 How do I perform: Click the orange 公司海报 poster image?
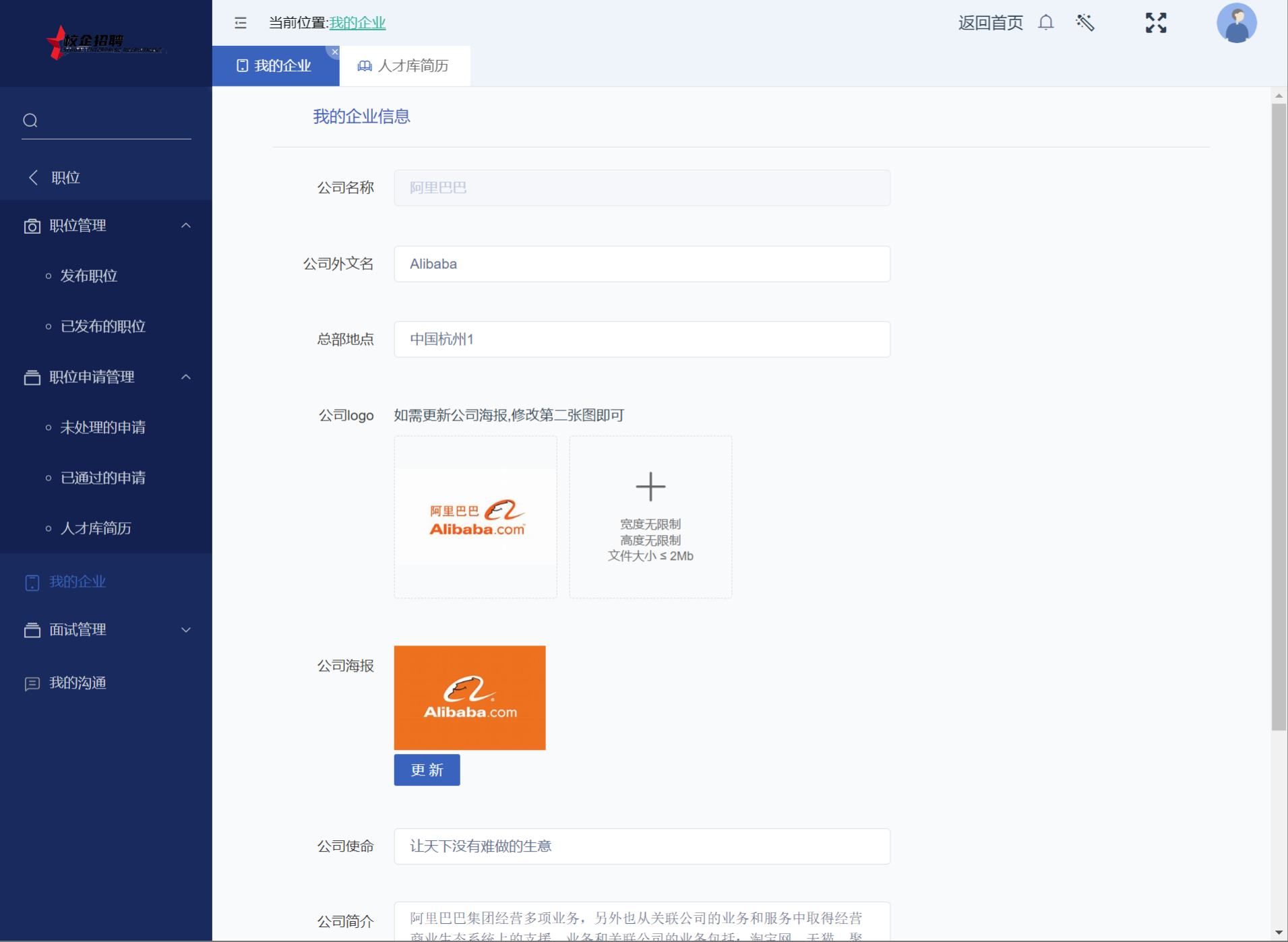[x=470, y=698]
